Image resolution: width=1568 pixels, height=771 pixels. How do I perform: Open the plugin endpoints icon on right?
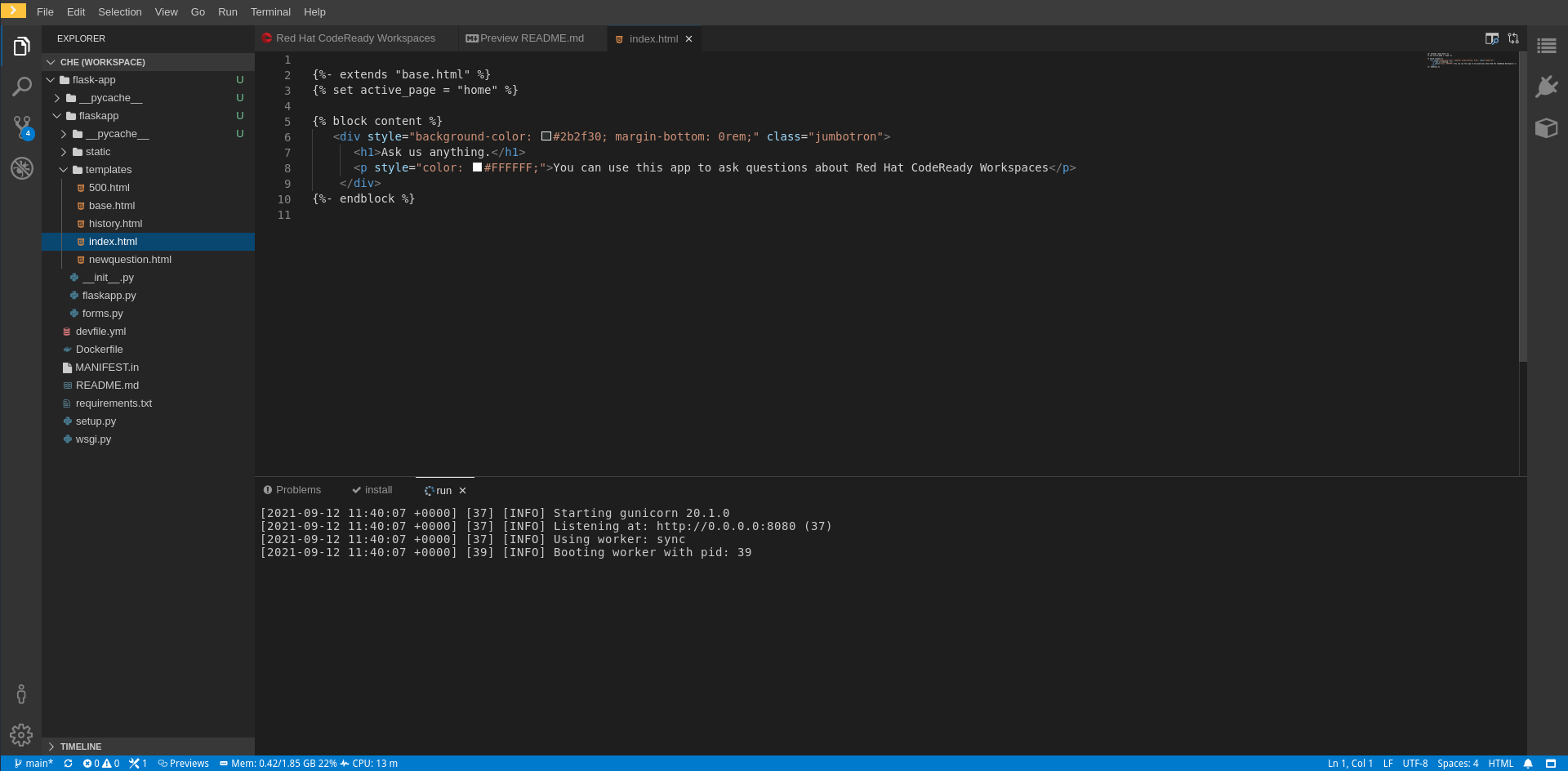click(x=1547, y=87)
